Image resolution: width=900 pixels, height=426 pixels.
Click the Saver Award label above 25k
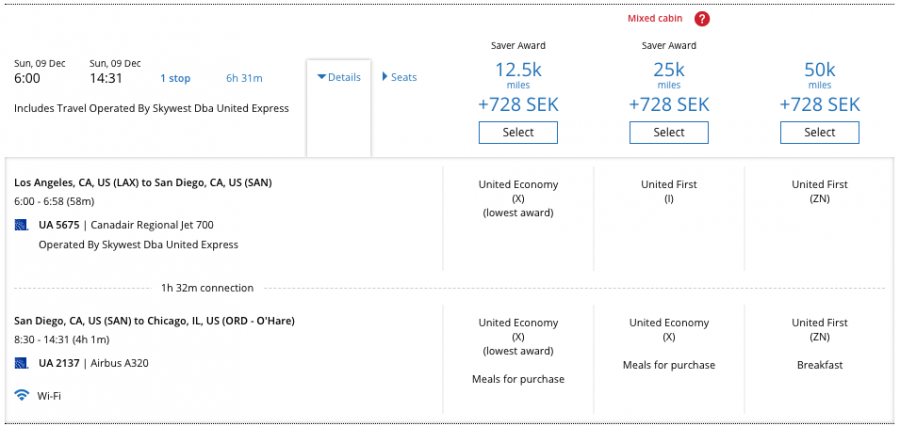click(x=669, y=45)
